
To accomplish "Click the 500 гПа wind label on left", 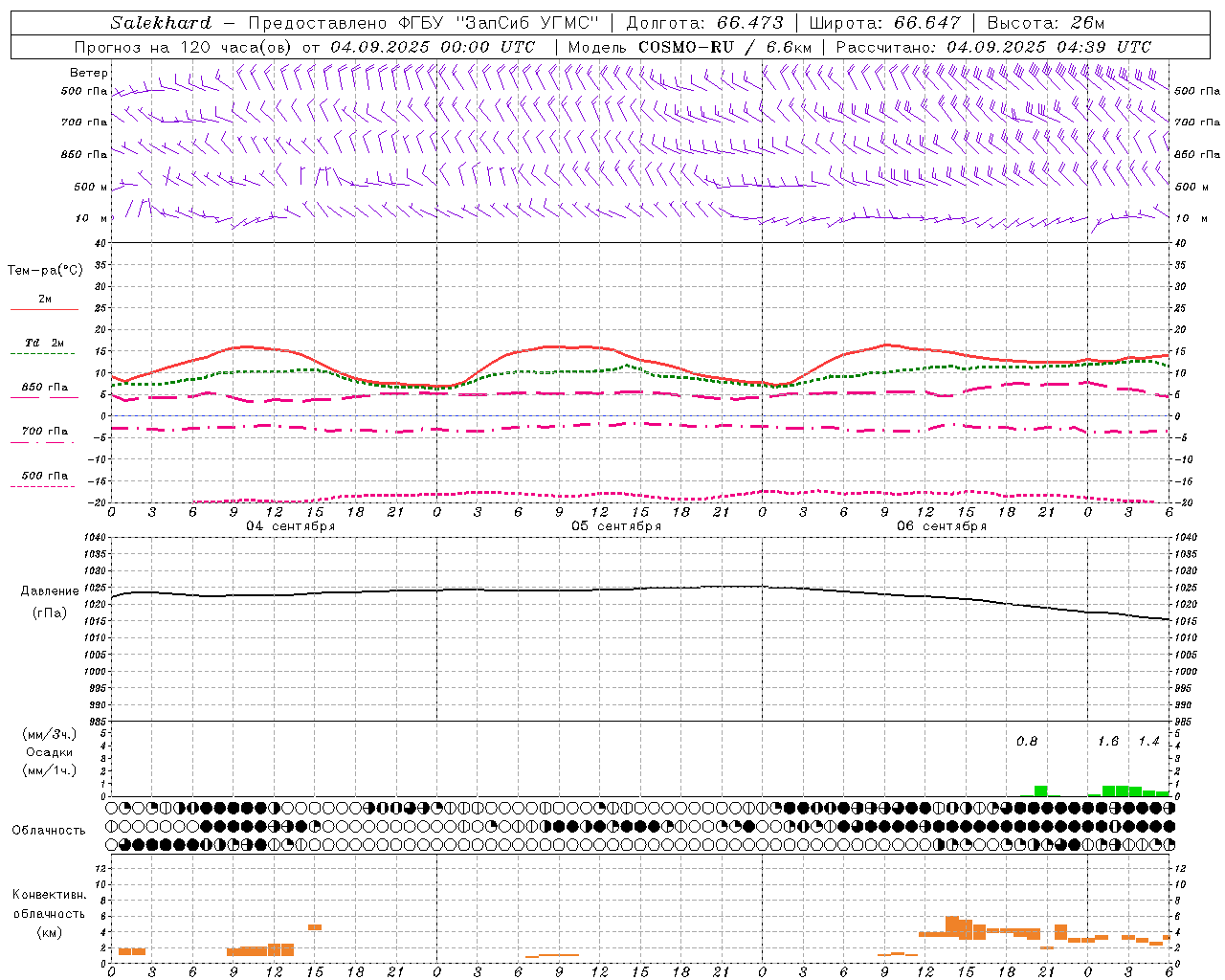I will point(85,91).
